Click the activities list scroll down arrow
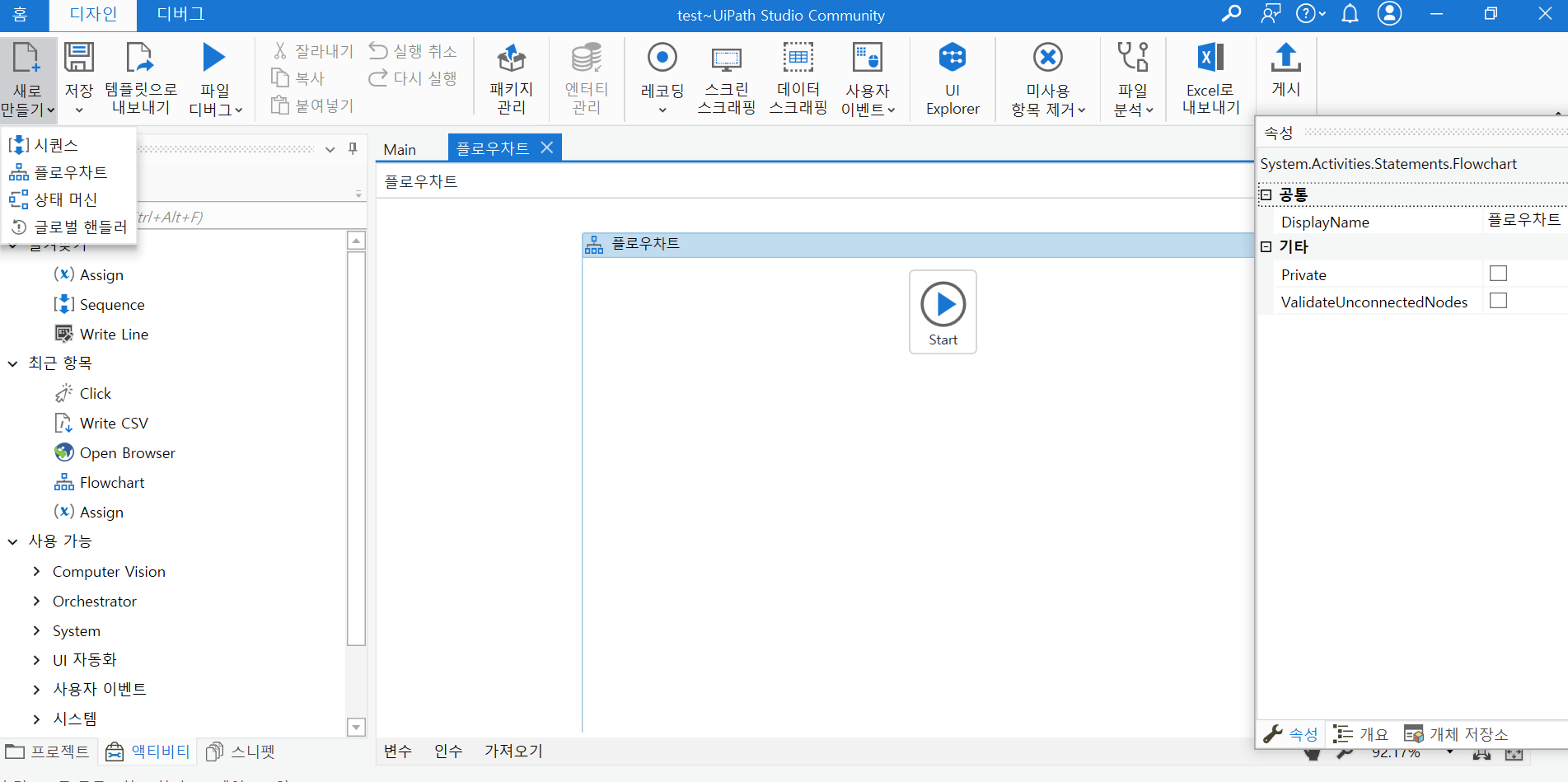This screenshot has width=1568, height=782. [356, 727]
